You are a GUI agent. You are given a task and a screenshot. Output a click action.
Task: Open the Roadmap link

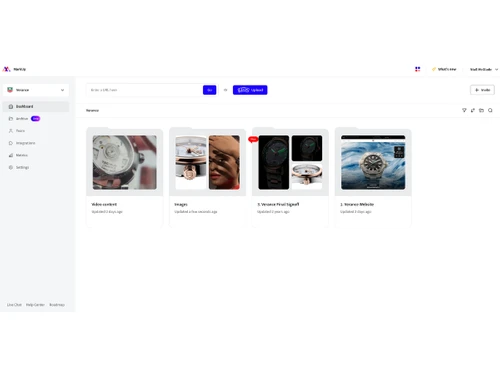tap(57, 305)
